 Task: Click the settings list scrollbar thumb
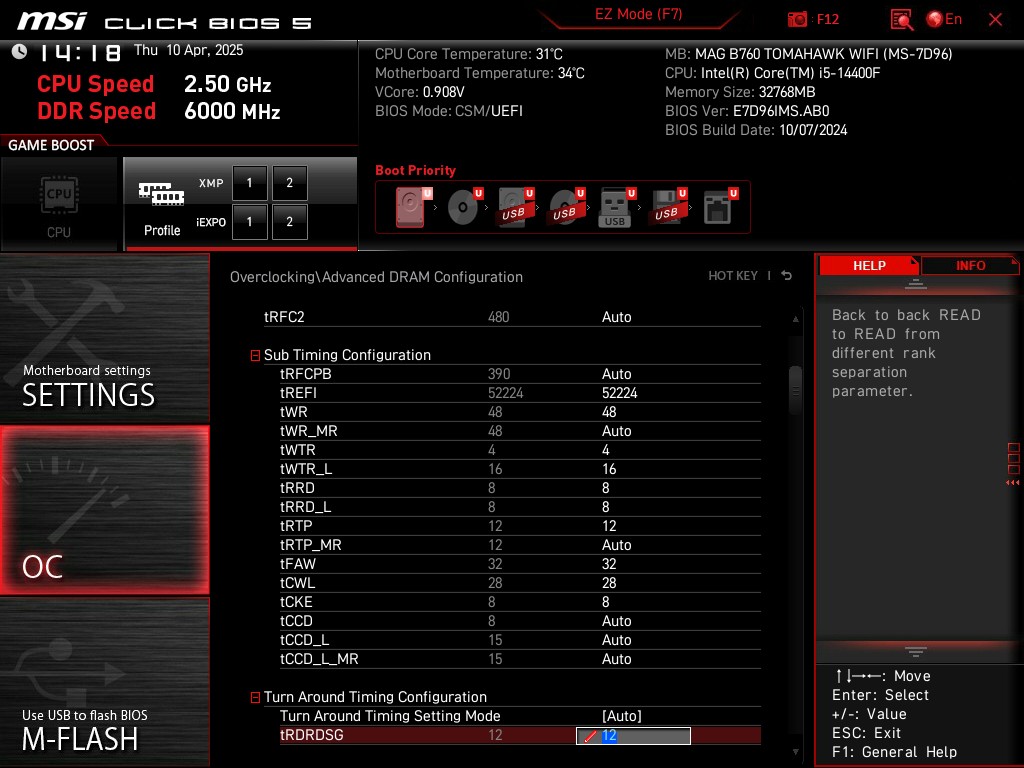pyautogui.click(x=795, y=390)
